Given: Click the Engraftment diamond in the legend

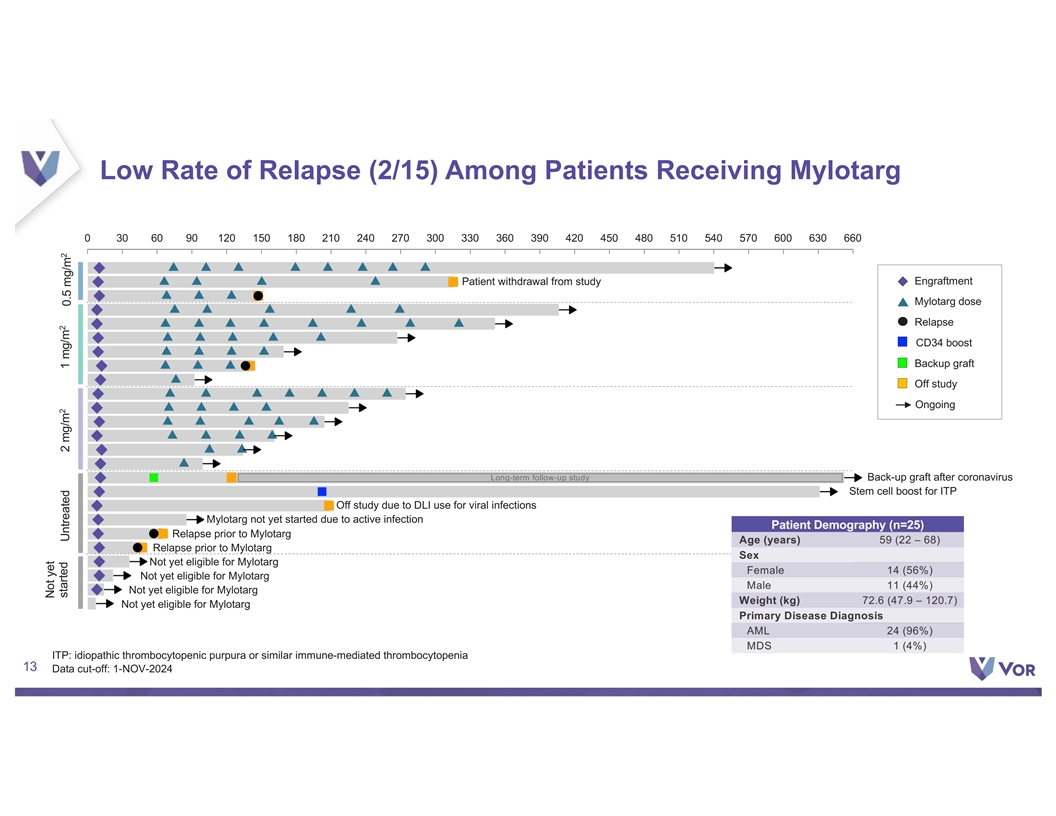Looking at the screenshot, I should tap(902, 281).
